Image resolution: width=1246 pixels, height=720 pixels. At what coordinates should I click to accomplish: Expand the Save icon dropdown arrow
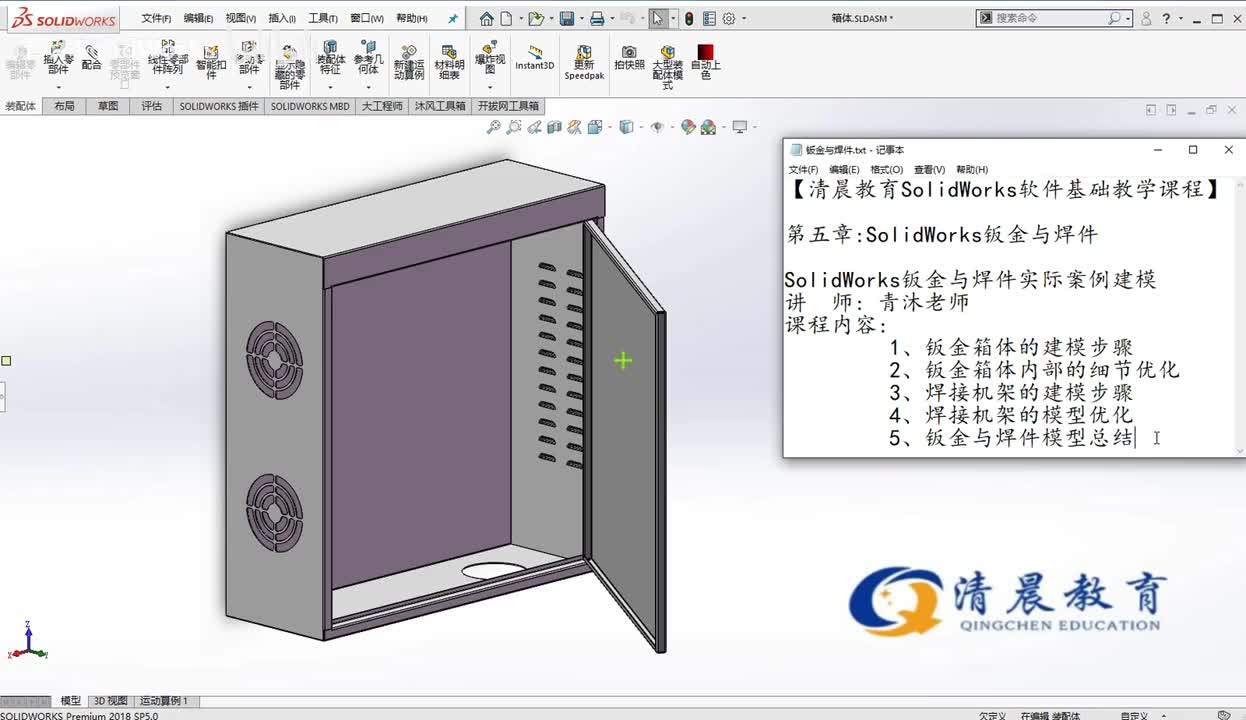pyautogui.click(x=580, y=18)
